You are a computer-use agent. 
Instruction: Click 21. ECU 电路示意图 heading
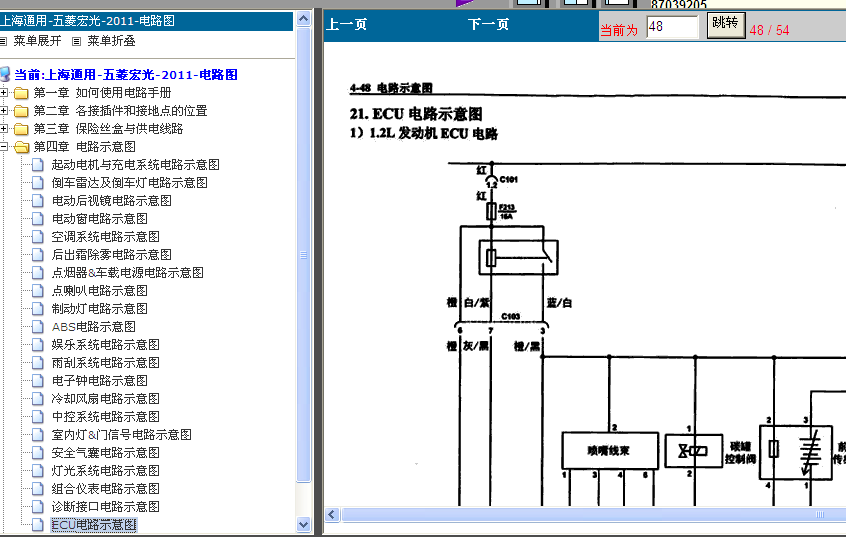coord(416,114)
